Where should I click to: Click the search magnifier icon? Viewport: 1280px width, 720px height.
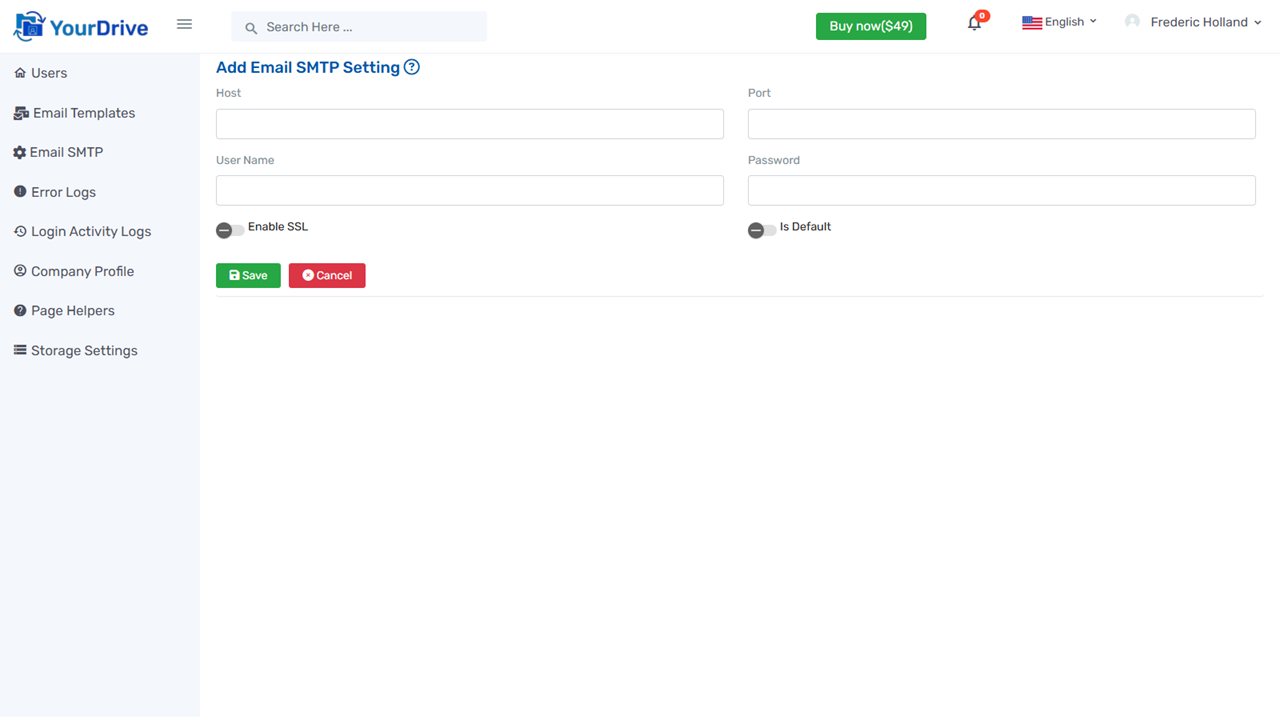tap(250, 27)
